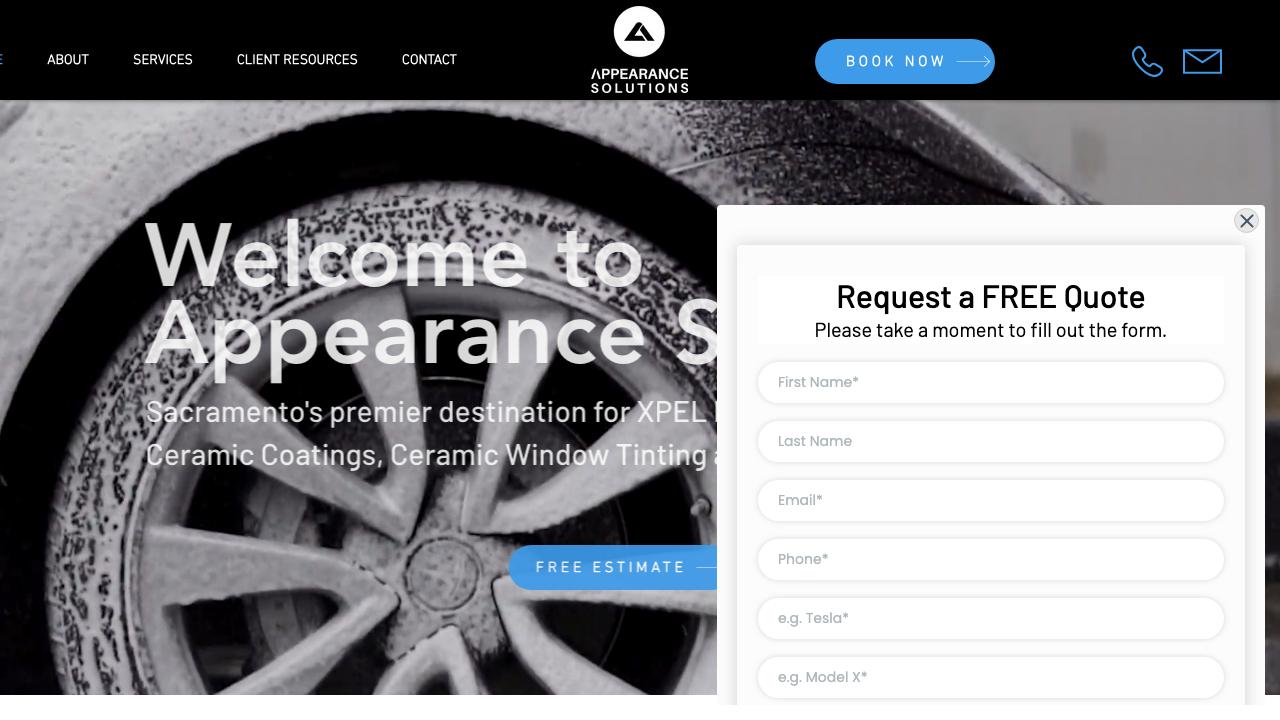
Task: Navigate to the Contact page
Action: pos(429,60)
